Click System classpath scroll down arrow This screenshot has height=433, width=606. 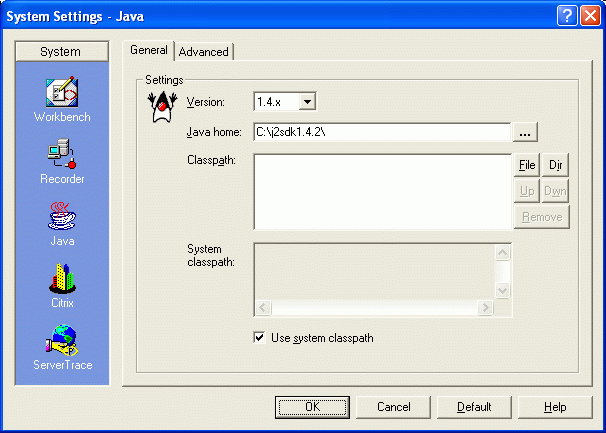click(502, 290)
